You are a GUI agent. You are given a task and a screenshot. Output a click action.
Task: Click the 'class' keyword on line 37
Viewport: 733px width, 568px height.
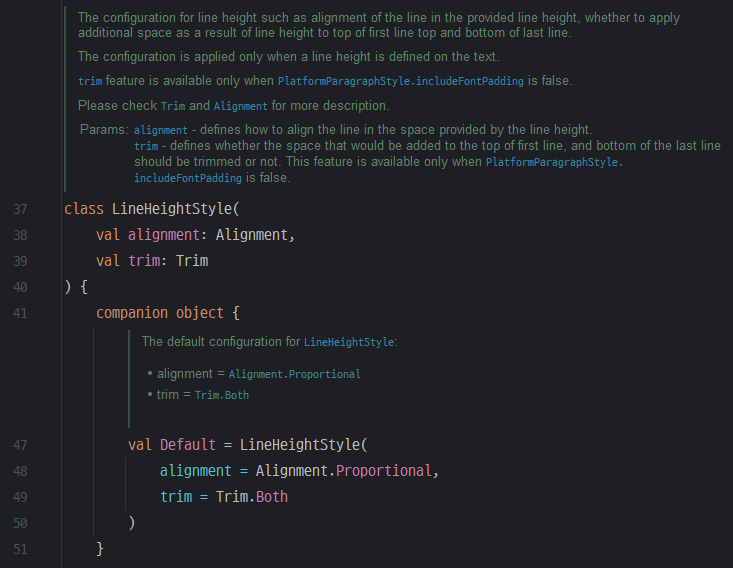coord(84,209)
